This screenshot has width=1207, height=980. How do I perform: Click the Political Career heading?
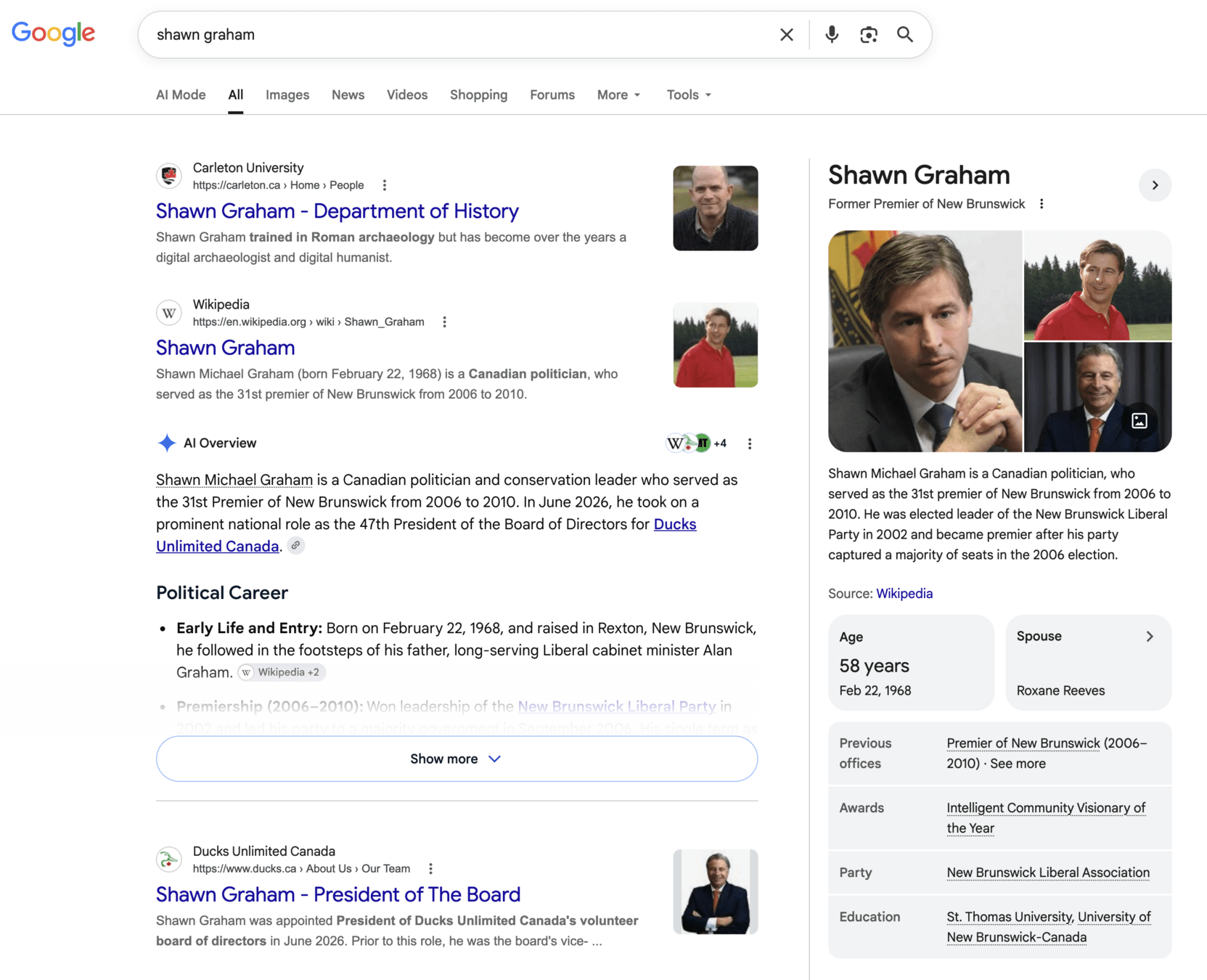point(222,593)
